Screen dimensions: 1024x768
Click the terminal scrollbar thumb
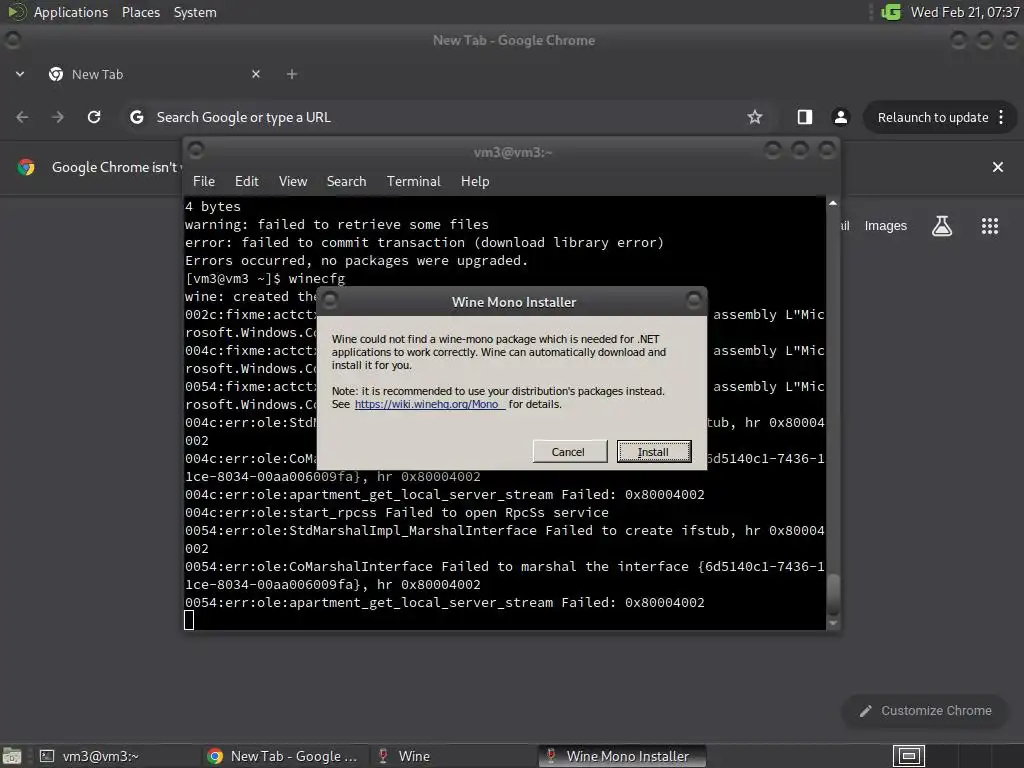click(833, 594)
